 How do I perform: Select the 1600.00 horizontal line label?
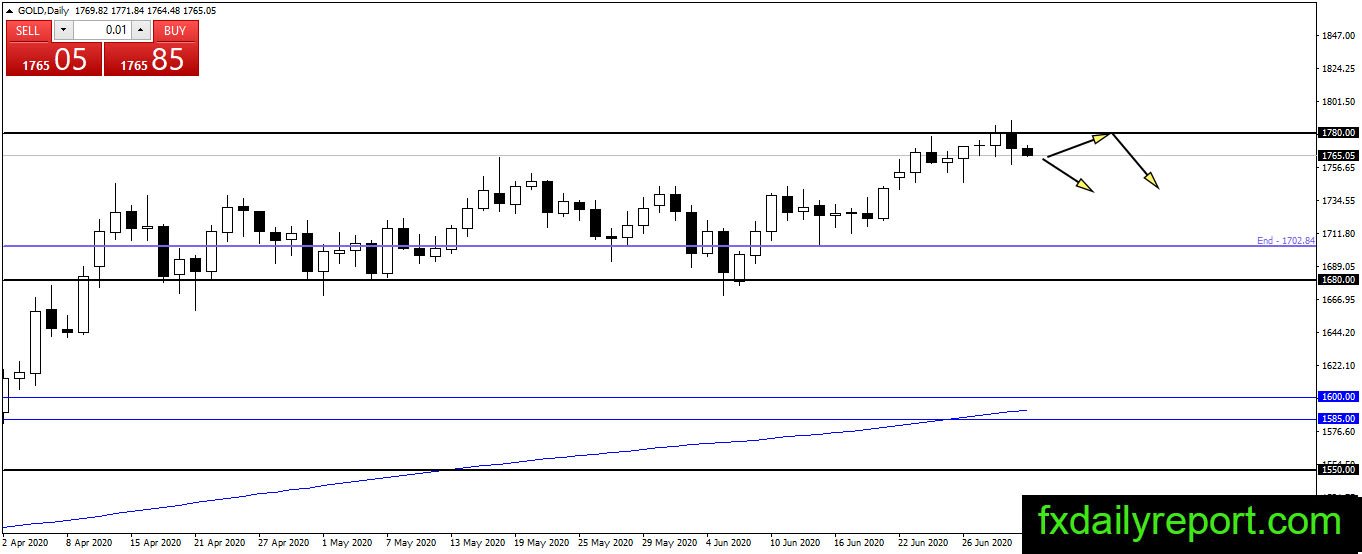(x=1337, y=397)
